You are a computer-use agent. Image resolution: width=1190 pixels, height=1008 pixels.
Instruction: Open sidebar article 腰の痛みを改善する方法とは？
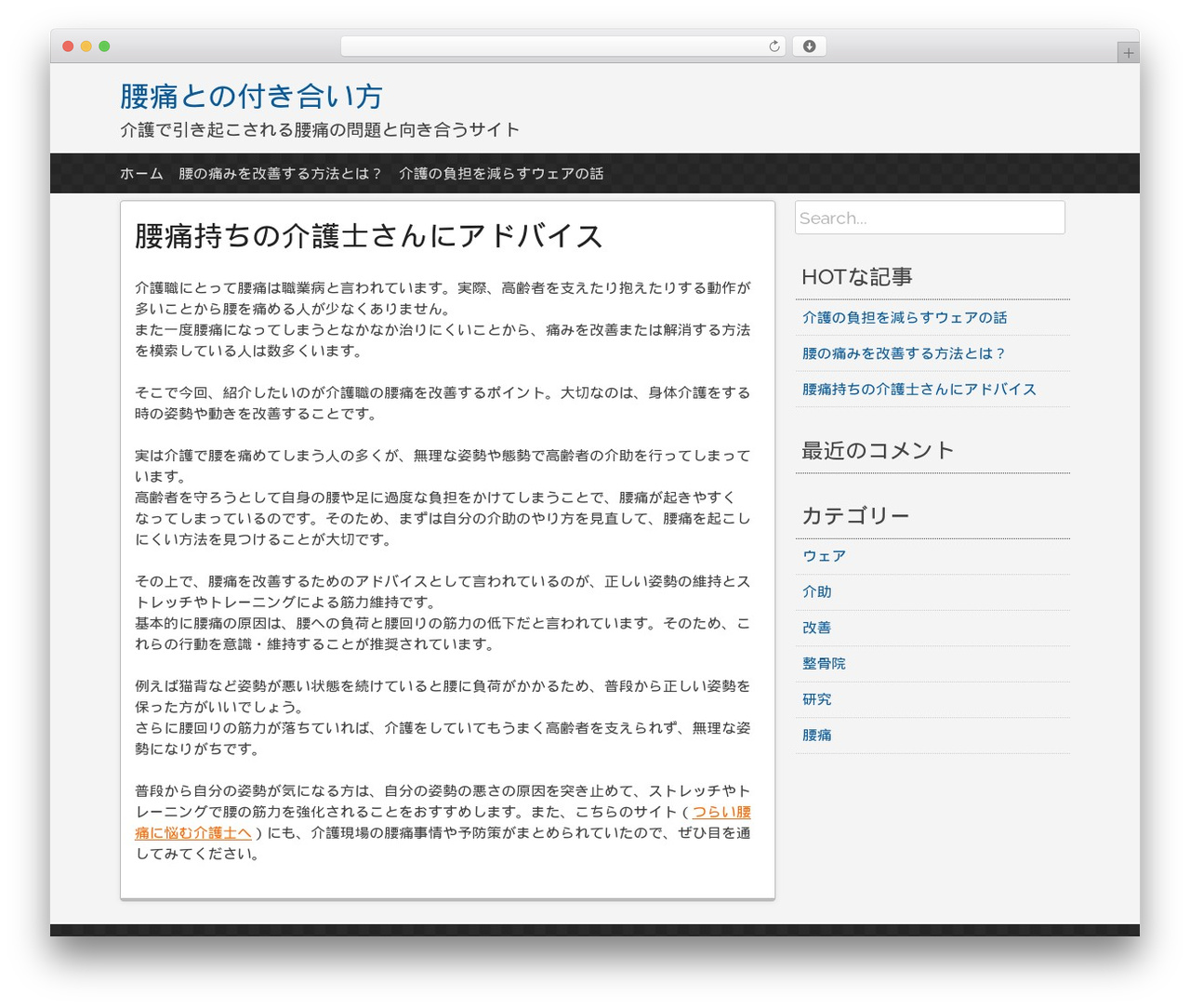click(905, 353)
